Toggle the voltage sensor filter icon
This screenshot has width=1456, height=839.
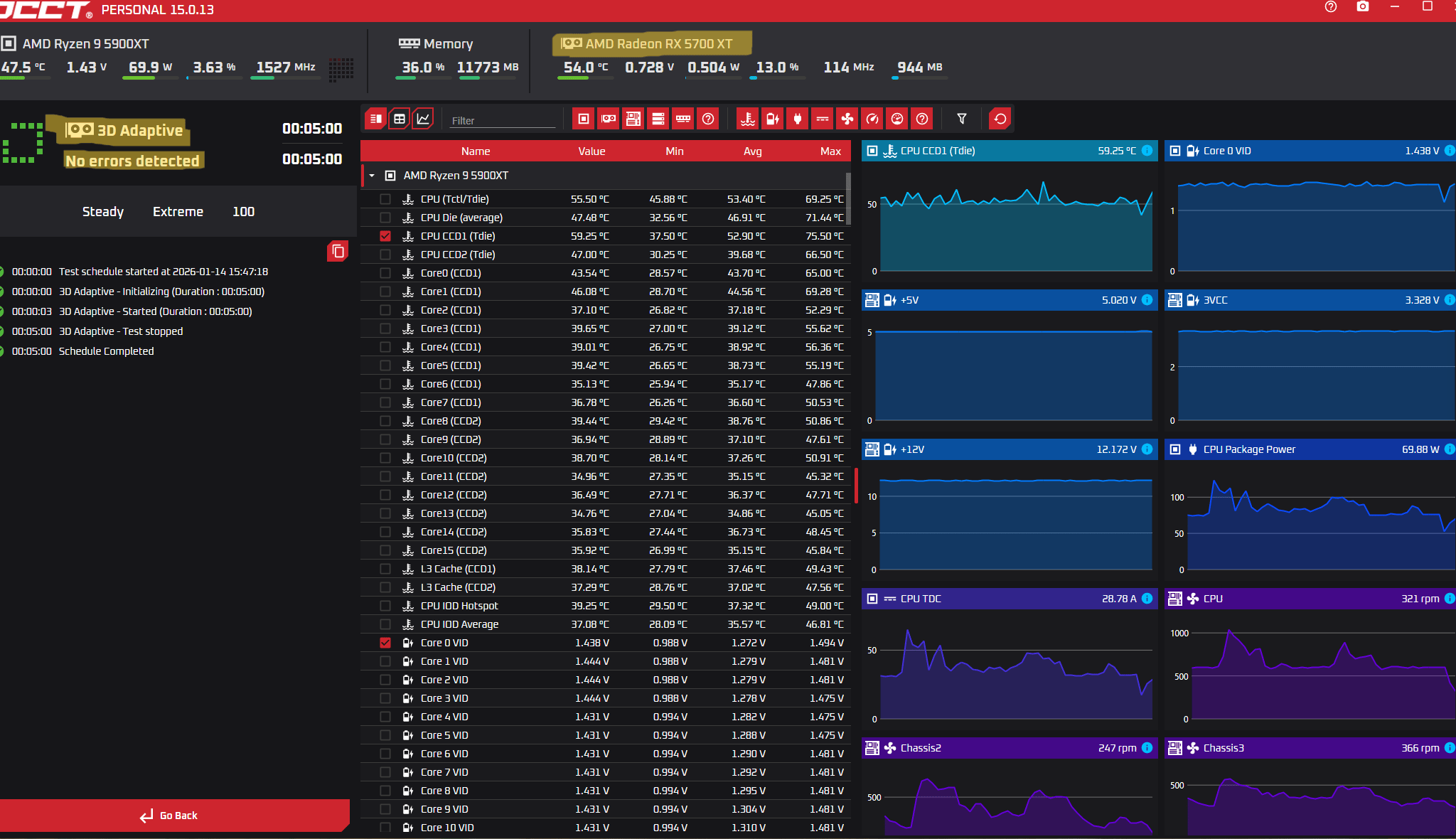pyautogui.click(x=773, y=119)
